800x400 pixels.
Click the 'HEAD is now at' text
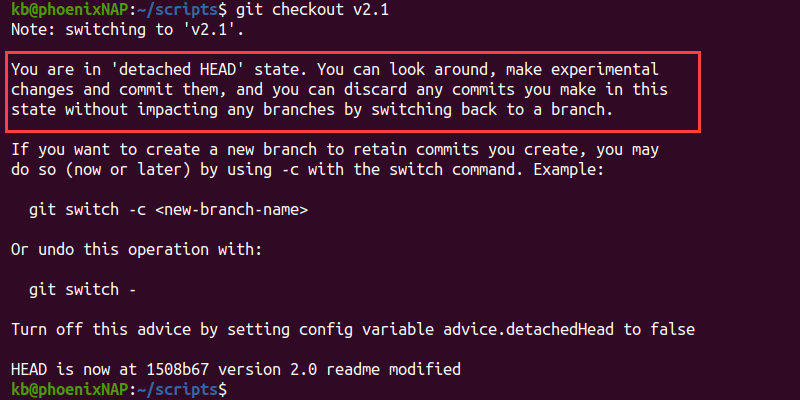click(x=74, y=369)
